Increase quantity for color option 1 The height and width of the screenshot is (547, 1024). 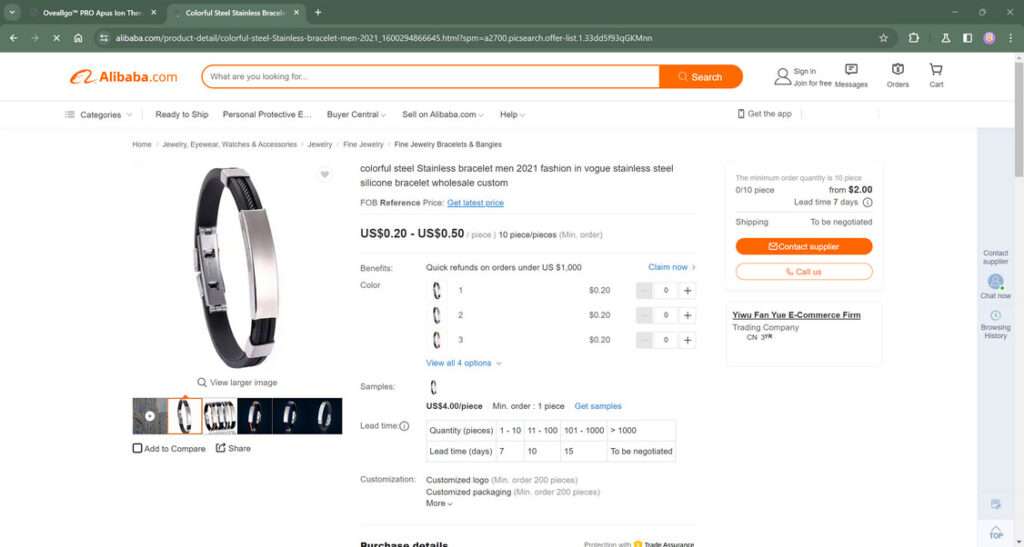point(687,290)
